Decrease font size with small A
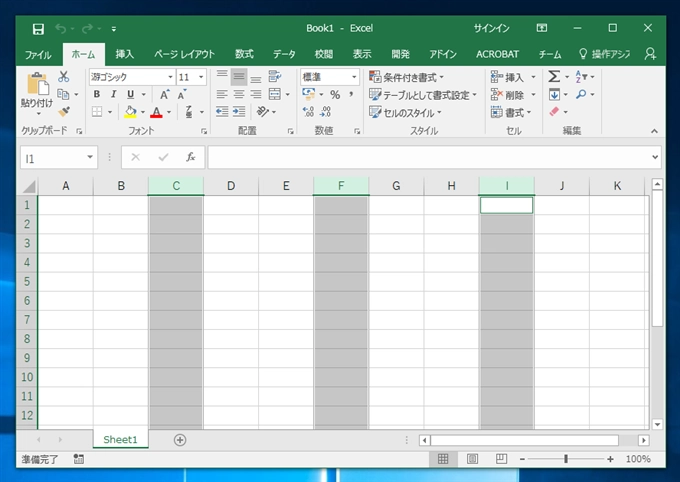The image size is (680, 482). [x=181, y=95]
